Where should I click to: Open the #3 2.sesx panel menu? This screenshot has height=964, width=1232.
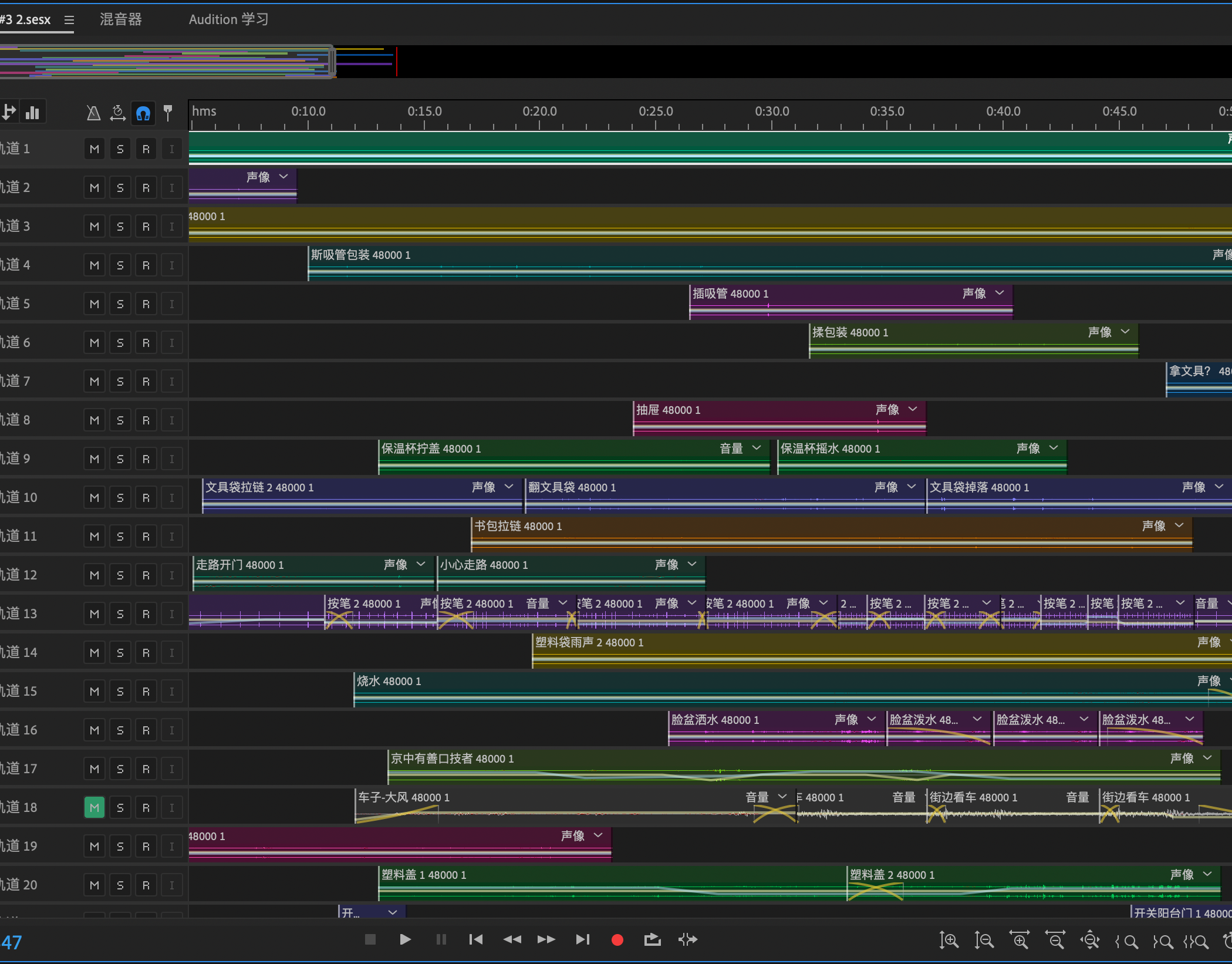pos(69,20)
